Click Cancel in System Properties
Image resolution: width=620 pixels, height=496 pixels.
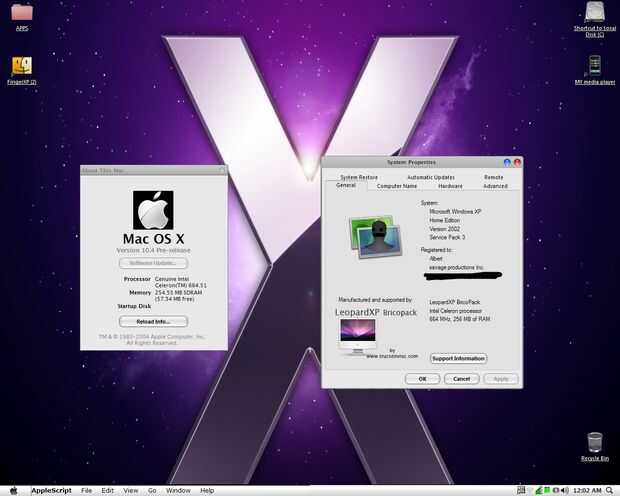coord(461,379)
